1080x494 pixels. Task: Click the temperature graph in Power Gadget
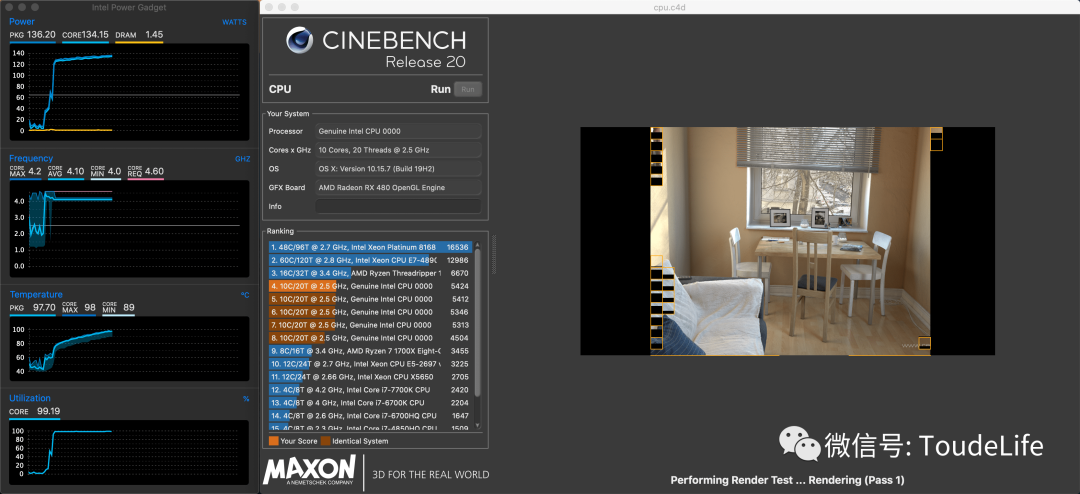coord(129,349)
